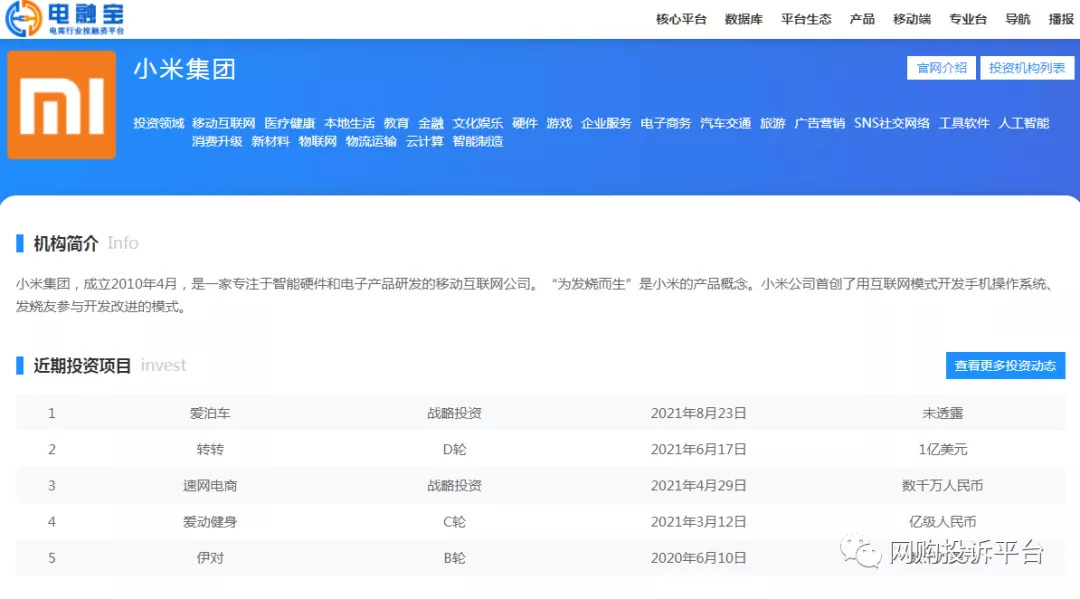Open the 数据库 menu
1080x599 pixels.
(x=743, y=19)
